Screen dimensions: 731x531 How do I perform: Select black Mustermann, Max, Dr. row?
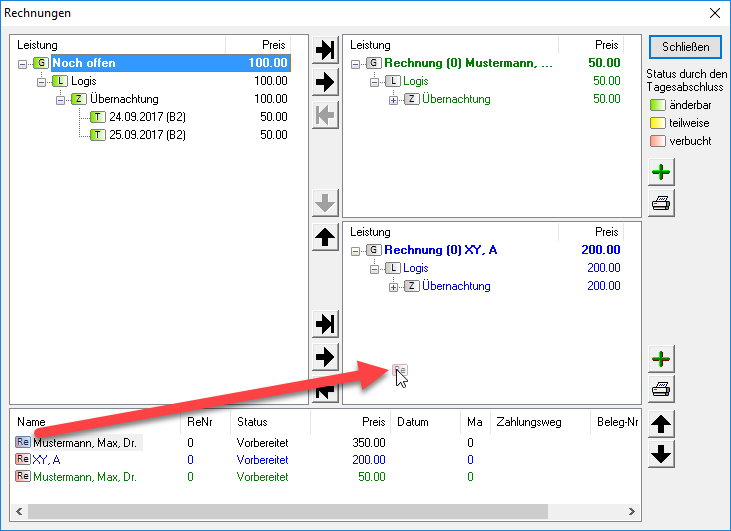85,442
